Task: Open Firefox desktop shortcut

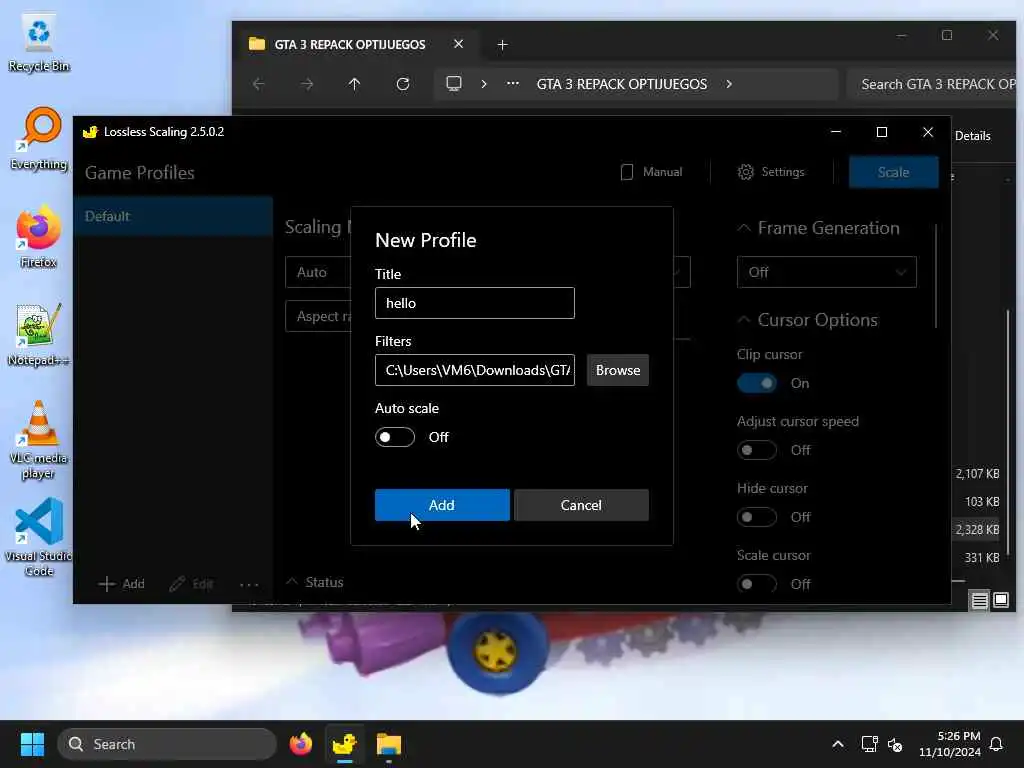Action: (x=39, y=237)
